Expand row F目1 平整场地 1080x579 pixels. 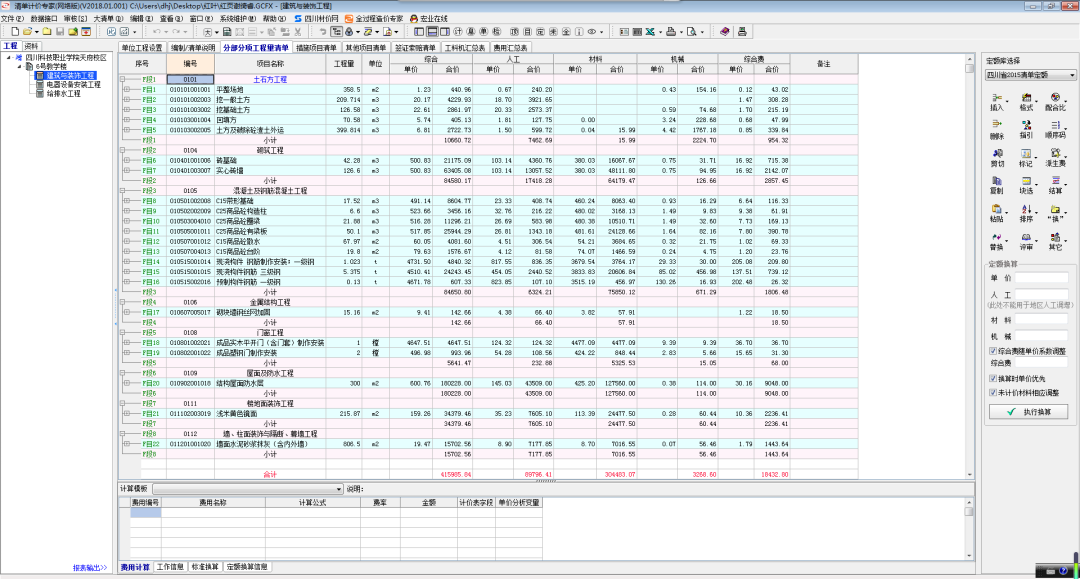(x=127, y=90)
